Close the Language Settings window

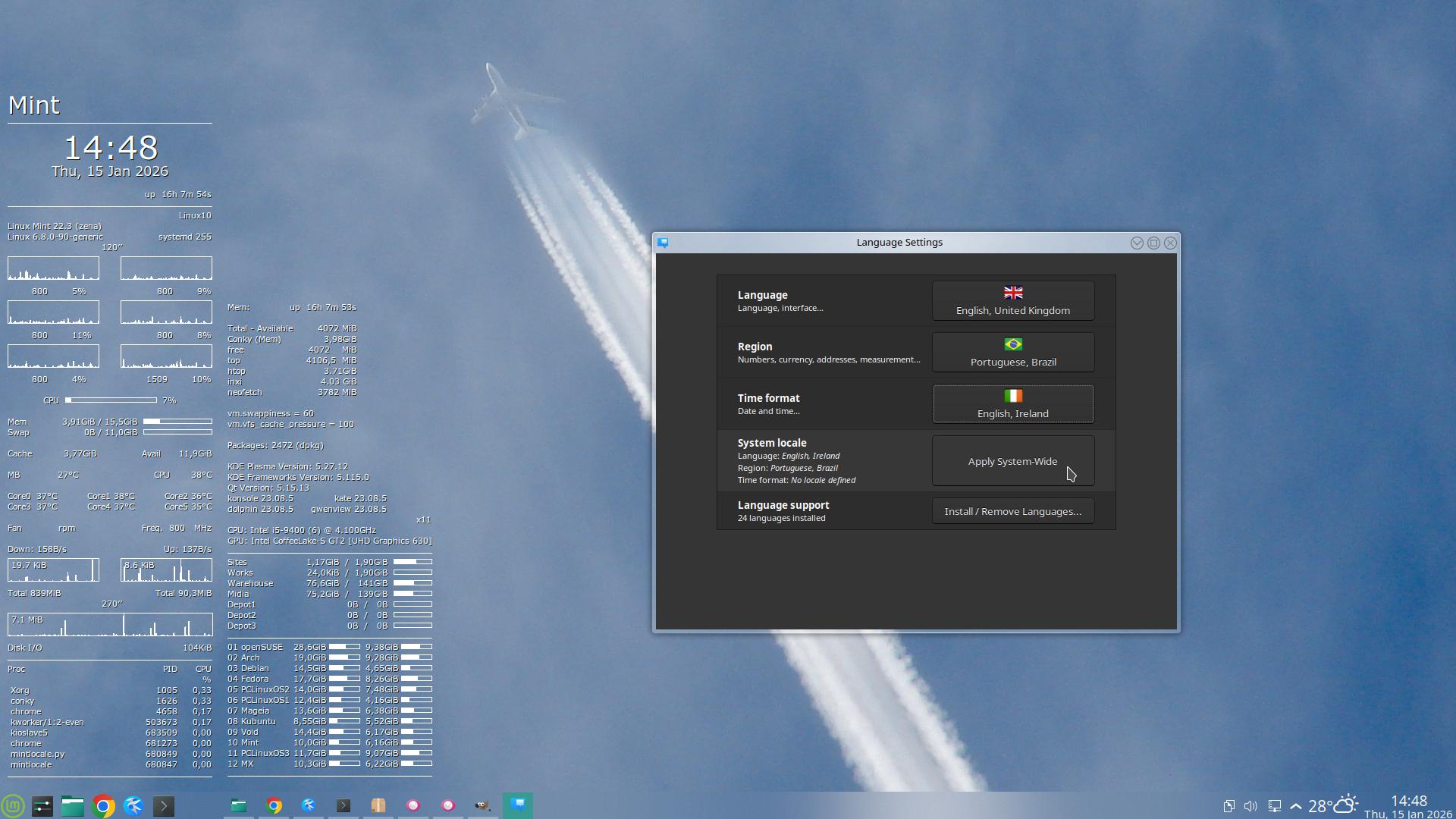[x=1170, y=243]
